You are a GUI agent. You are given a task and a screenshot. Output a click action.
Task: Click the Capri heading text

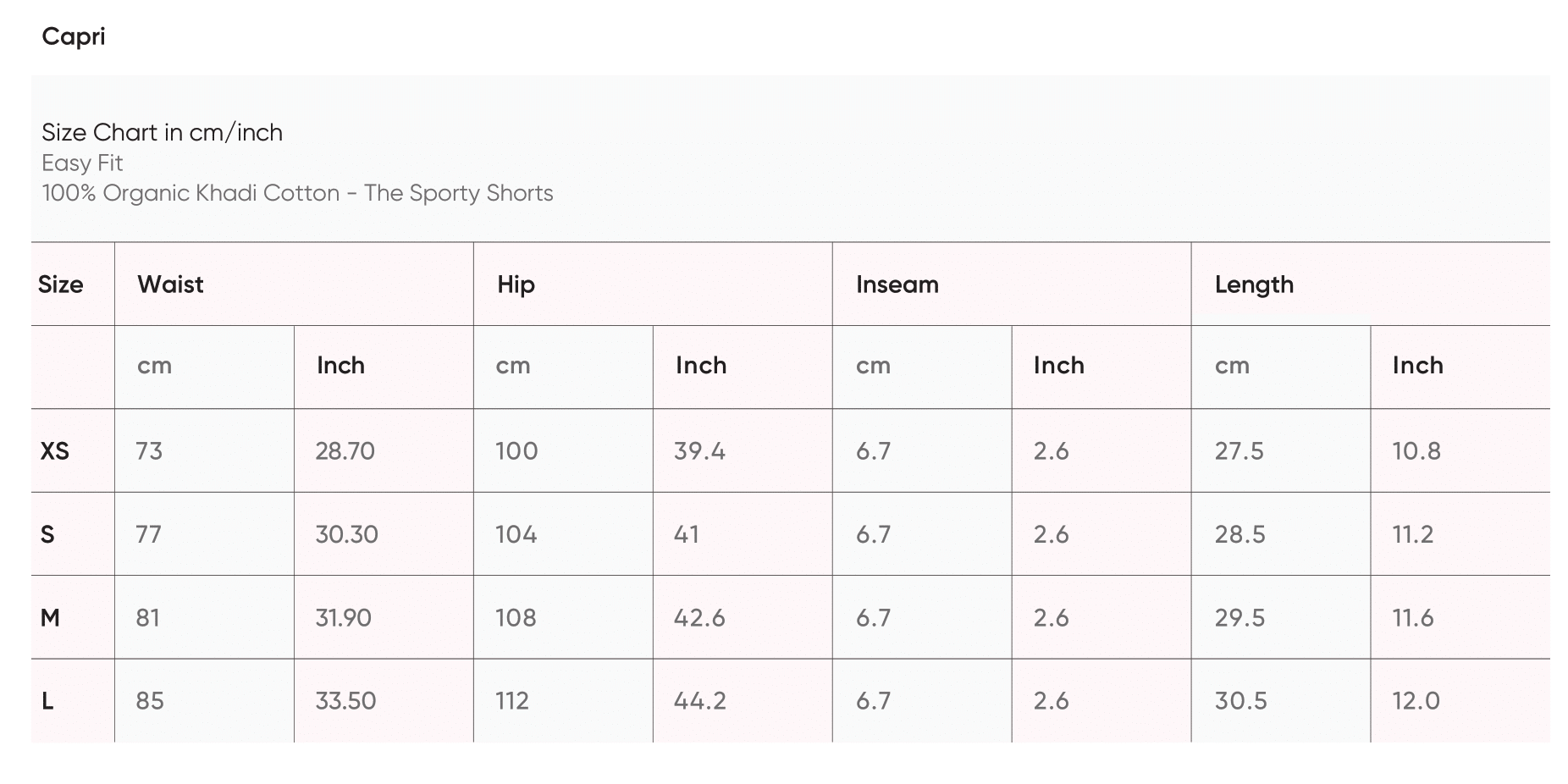tap(74, 36)
